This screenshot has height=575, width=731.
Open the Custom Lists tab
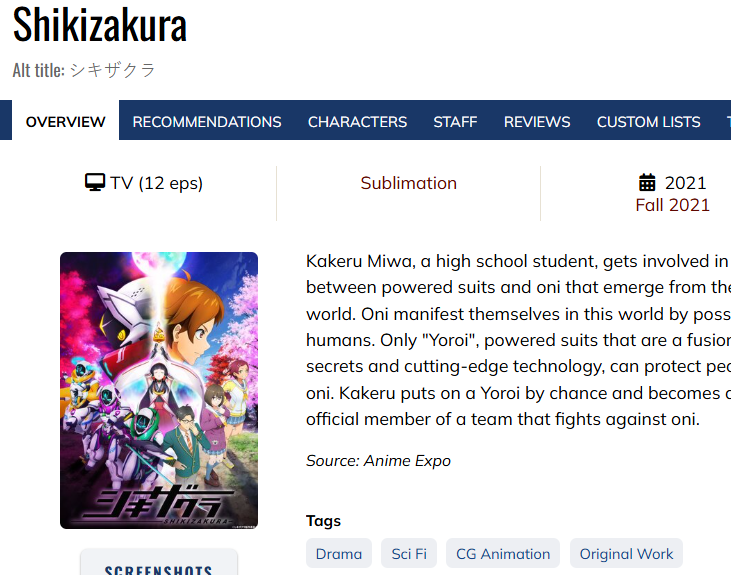coord(648,122)
